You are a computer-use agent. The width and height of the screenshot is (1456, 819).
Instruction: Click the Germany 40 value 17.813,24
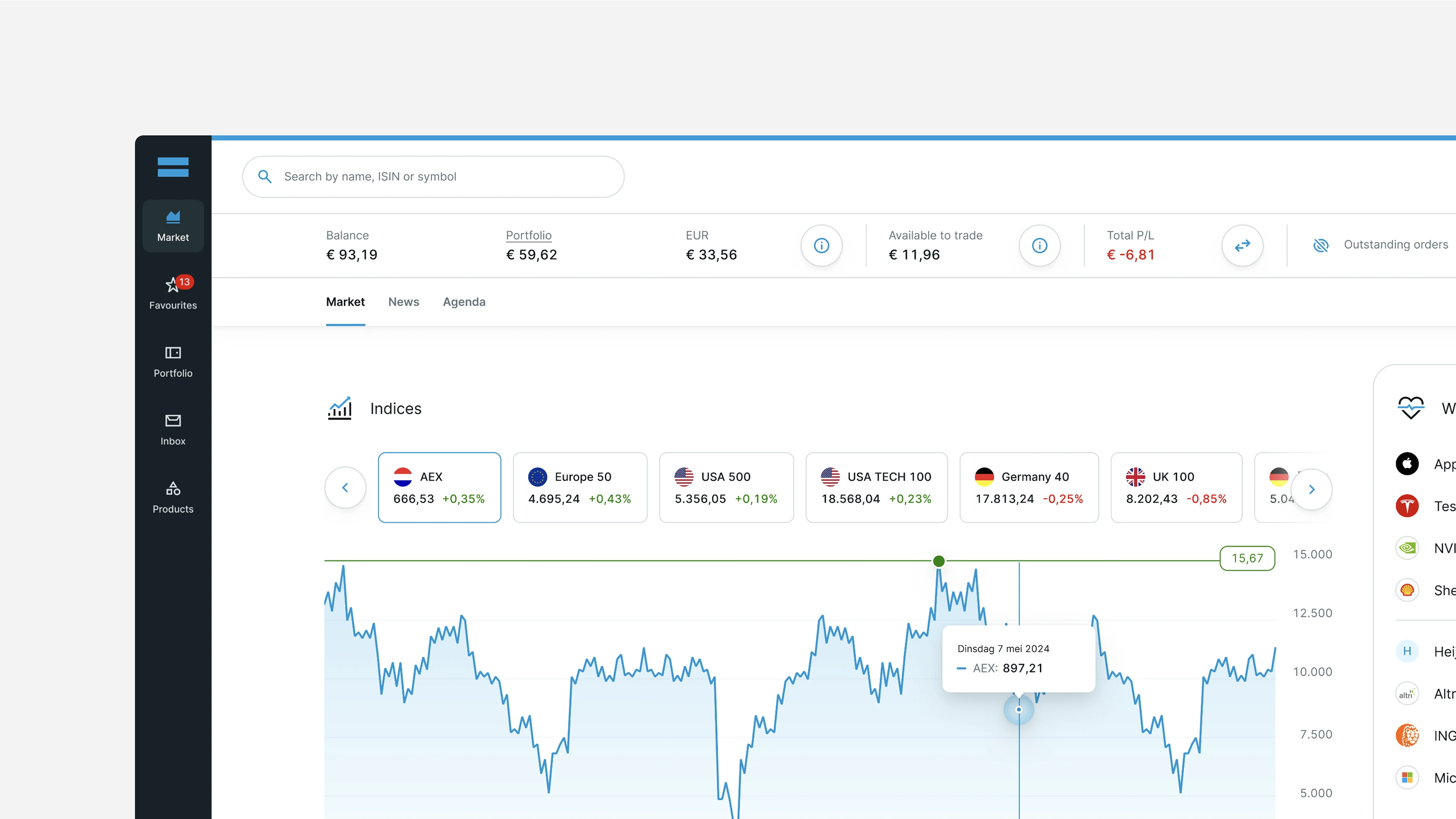click(1004, 499)
